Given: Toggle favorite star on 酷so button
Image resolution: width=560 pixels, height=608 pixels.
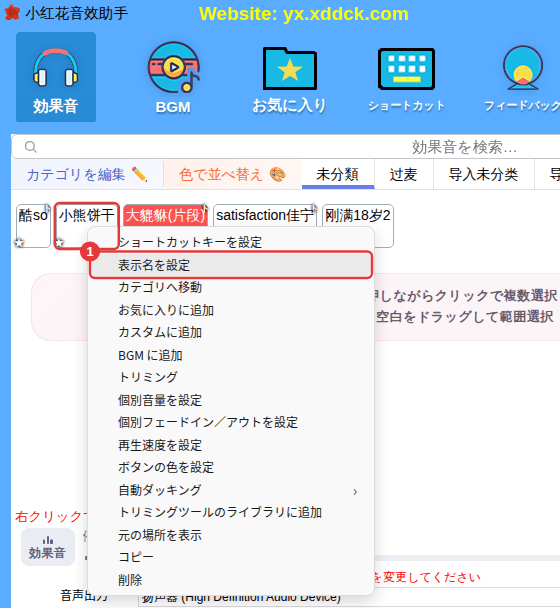Looking at the screenshot, I should 19,243.
